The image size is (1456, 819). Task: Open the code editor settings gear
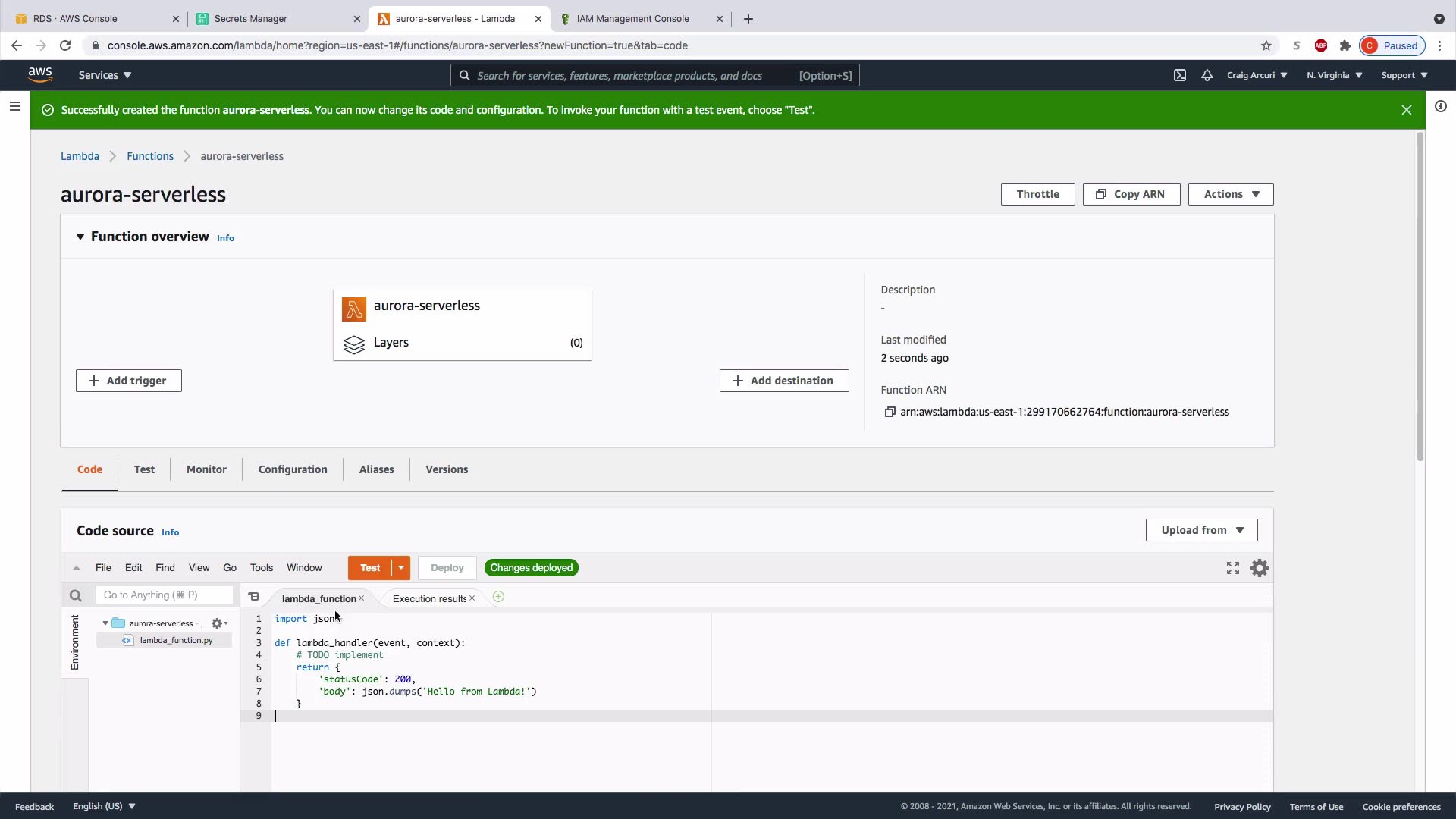[1260, 568]
